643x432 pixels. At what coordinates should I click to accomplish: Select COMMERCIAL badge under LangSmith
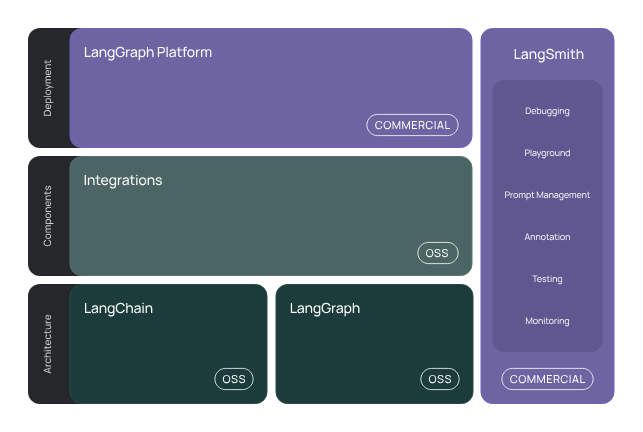(x=547, y=379)
